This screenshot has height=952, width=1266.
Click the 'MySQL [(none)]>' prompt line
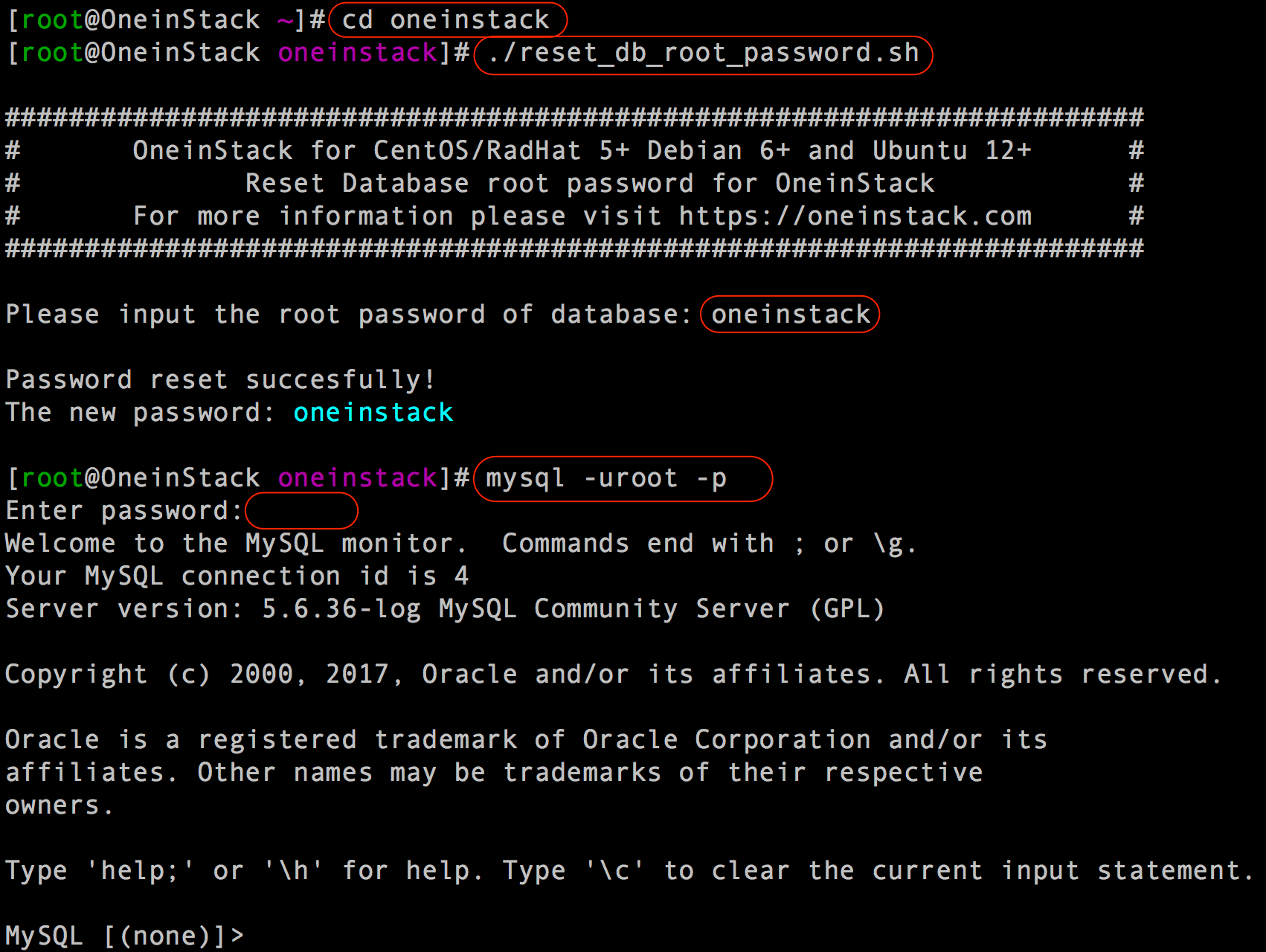pos(125,936)
